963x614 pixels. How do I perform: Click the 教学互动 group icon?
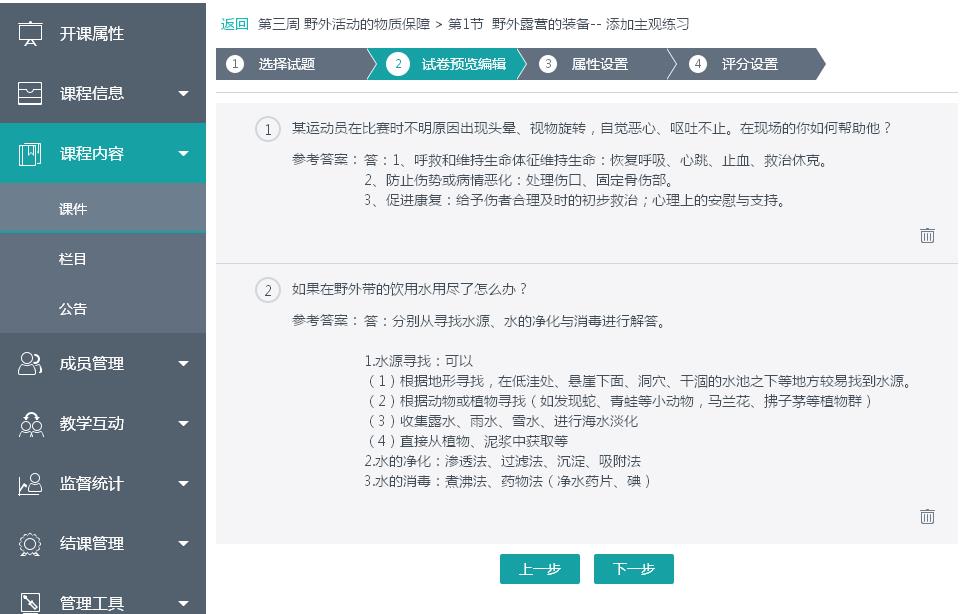pyautogui.click(x=31, y=424)
